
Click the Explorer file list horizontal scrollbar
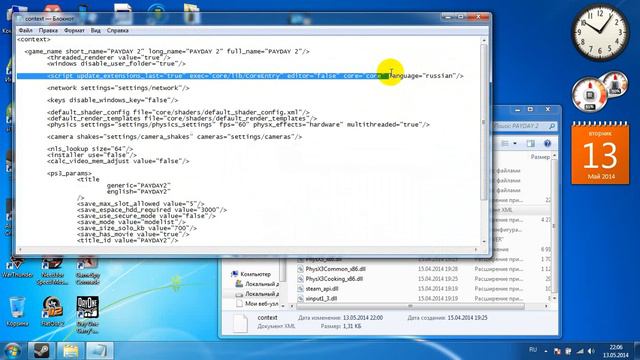click(410, 306)
